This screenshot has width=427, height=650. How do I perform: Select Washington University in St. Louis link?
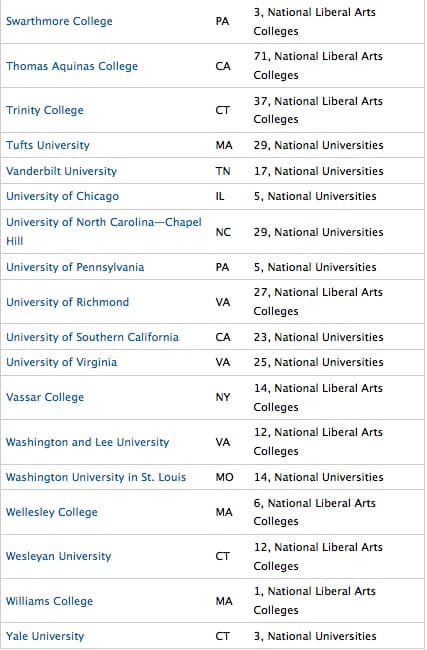pyautogui.click(x=96, y=477)
